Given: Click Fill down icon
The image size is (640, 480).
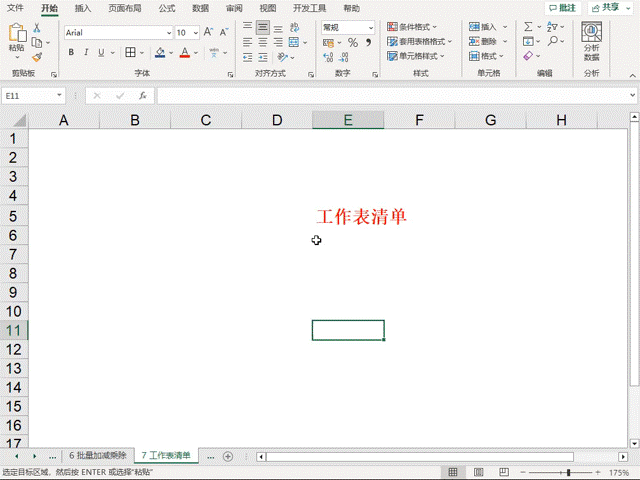Looking at the screenshot, I should tap(528, 42).
